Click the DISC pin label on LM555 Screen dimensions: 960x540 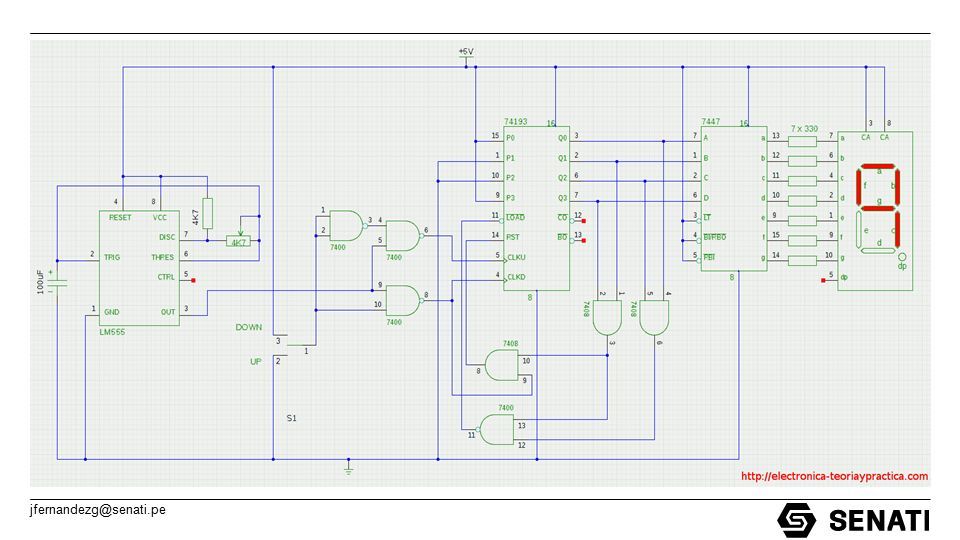[x=167, y=237]
